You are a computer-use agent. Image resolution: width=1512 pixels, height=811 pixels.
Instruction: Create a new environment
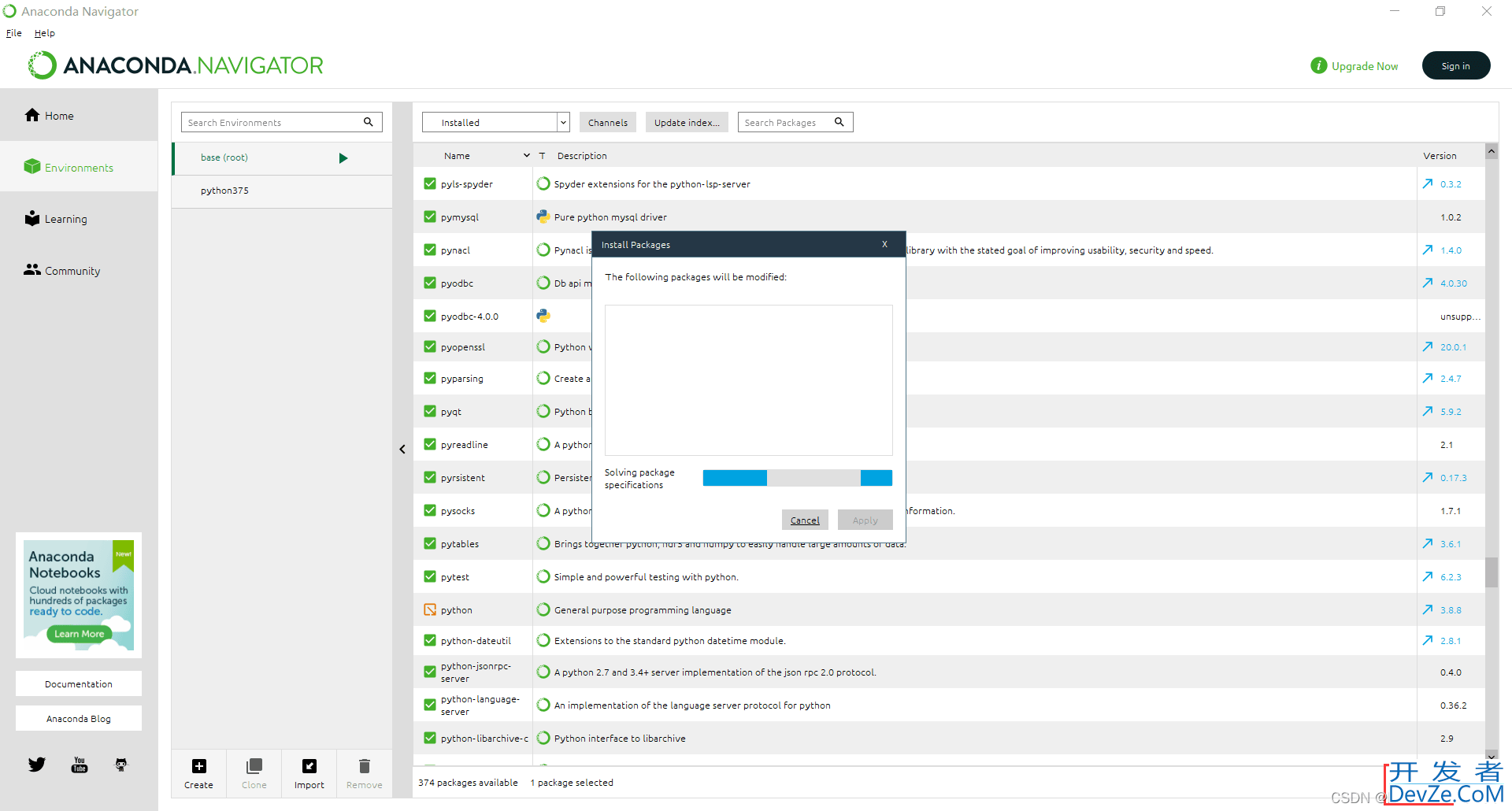pos(199,773)
